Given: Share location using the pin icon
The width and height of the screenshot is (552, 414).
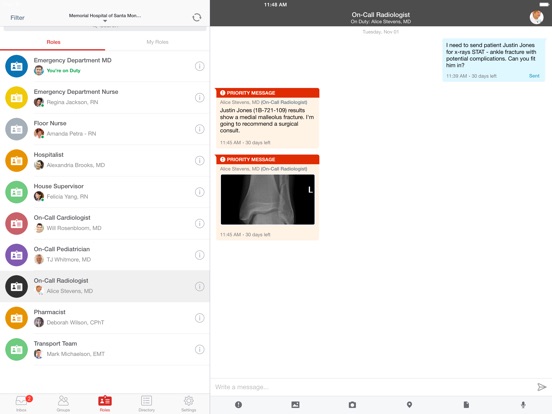Looking at the screenshot, I should (x=409, y=405).
